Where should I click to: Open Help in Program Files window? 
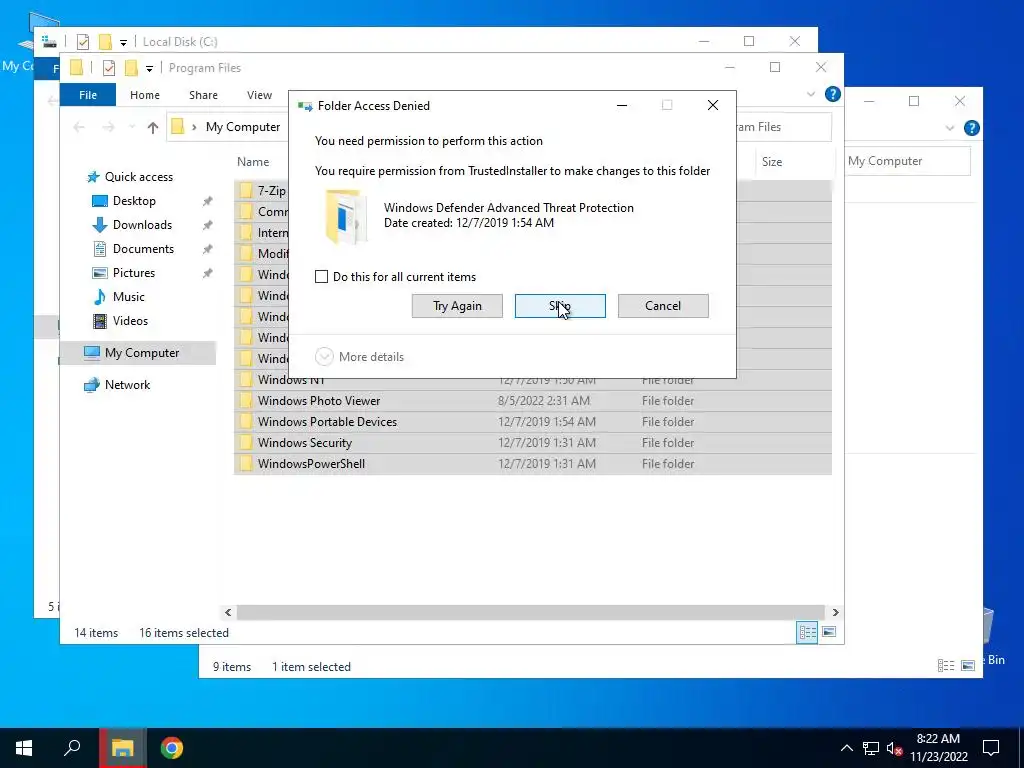click(x=833, y=94)
